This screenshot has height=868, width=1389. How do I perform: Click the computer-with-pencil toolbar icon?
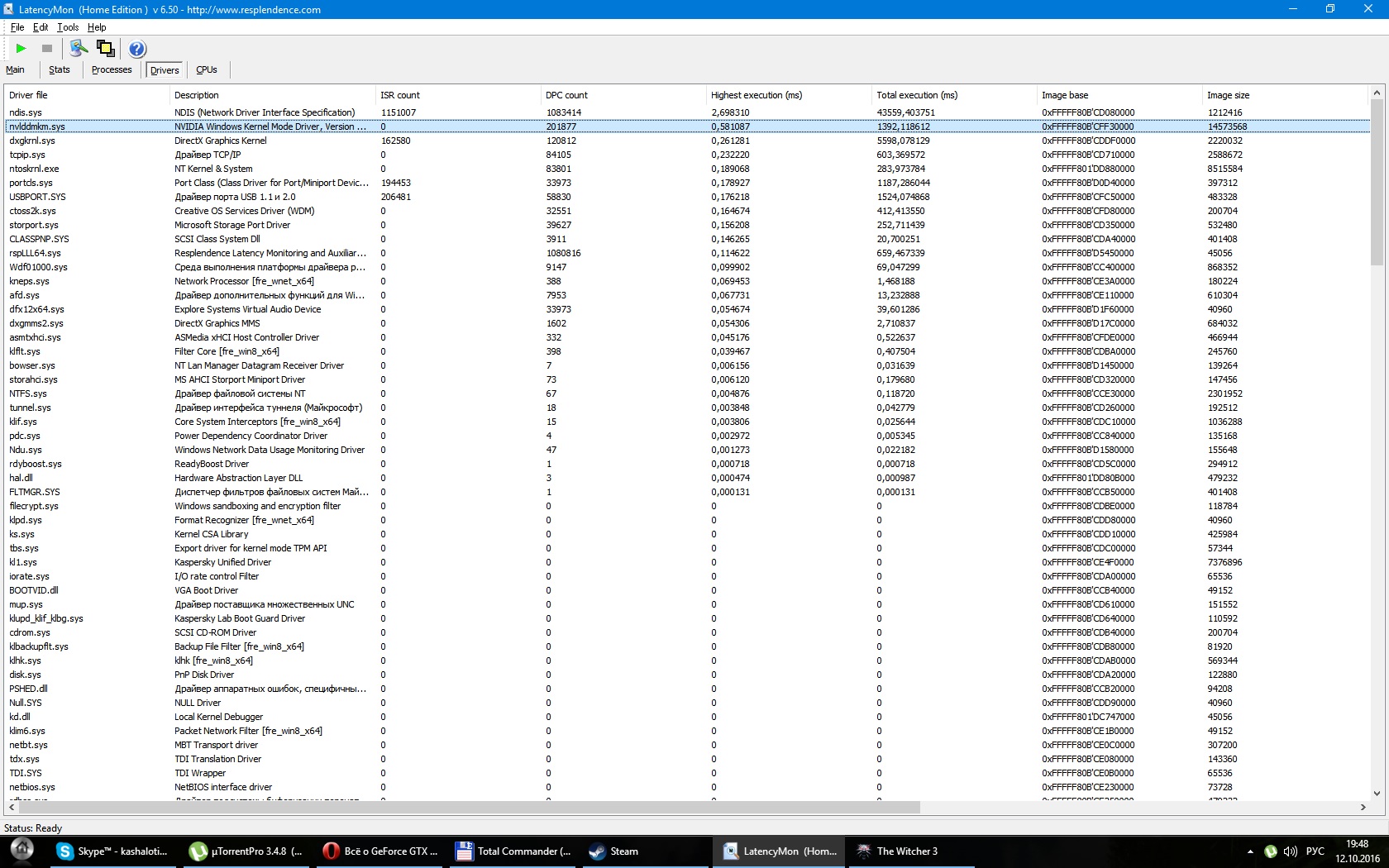(x=79, y=49)
